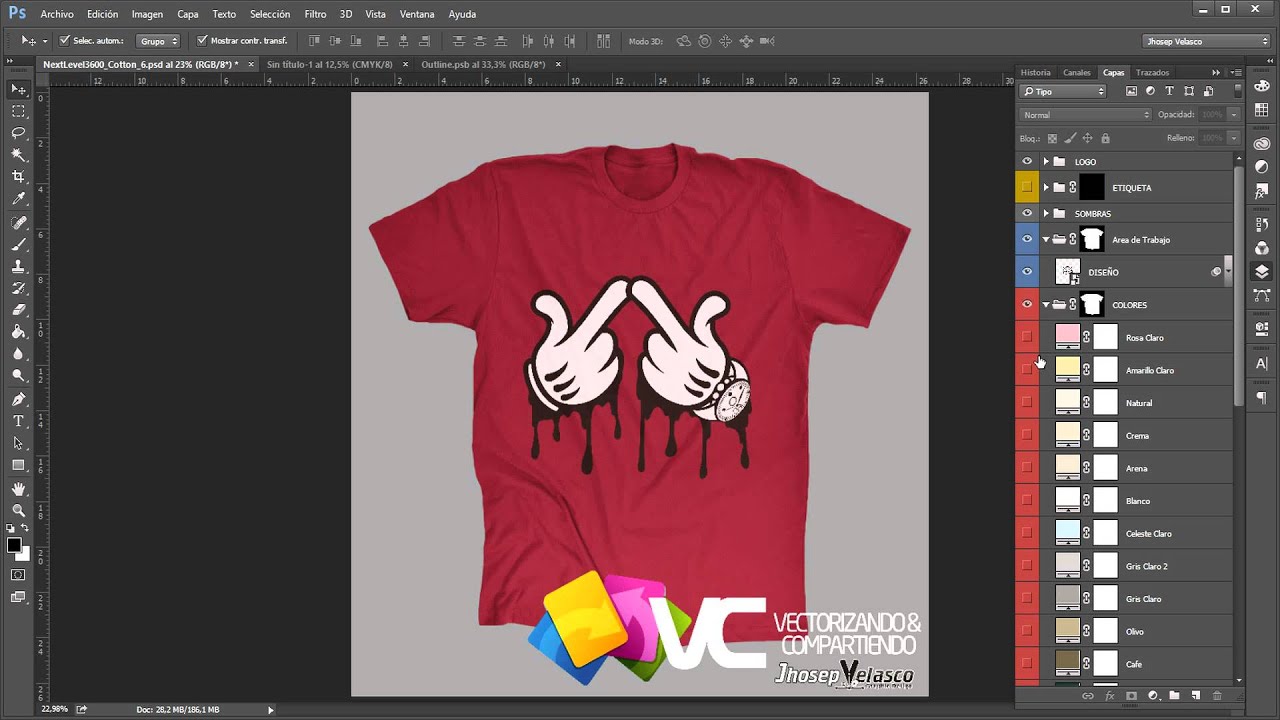Select the Rectangular Marquee tool

[18, 111]
